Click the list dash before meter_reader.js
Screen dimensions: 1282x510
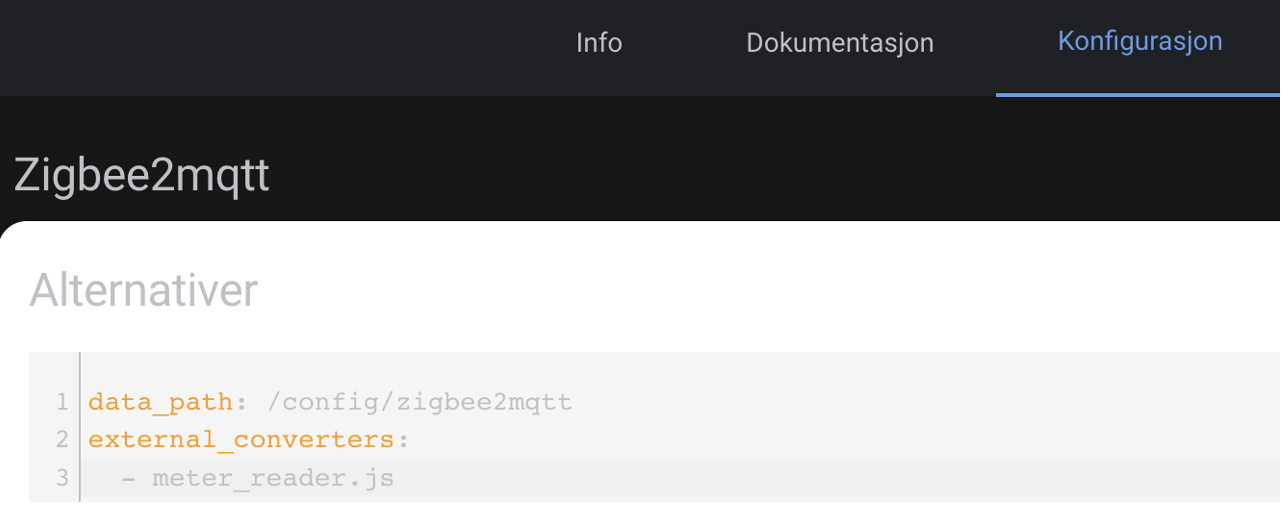pos(128,478)
